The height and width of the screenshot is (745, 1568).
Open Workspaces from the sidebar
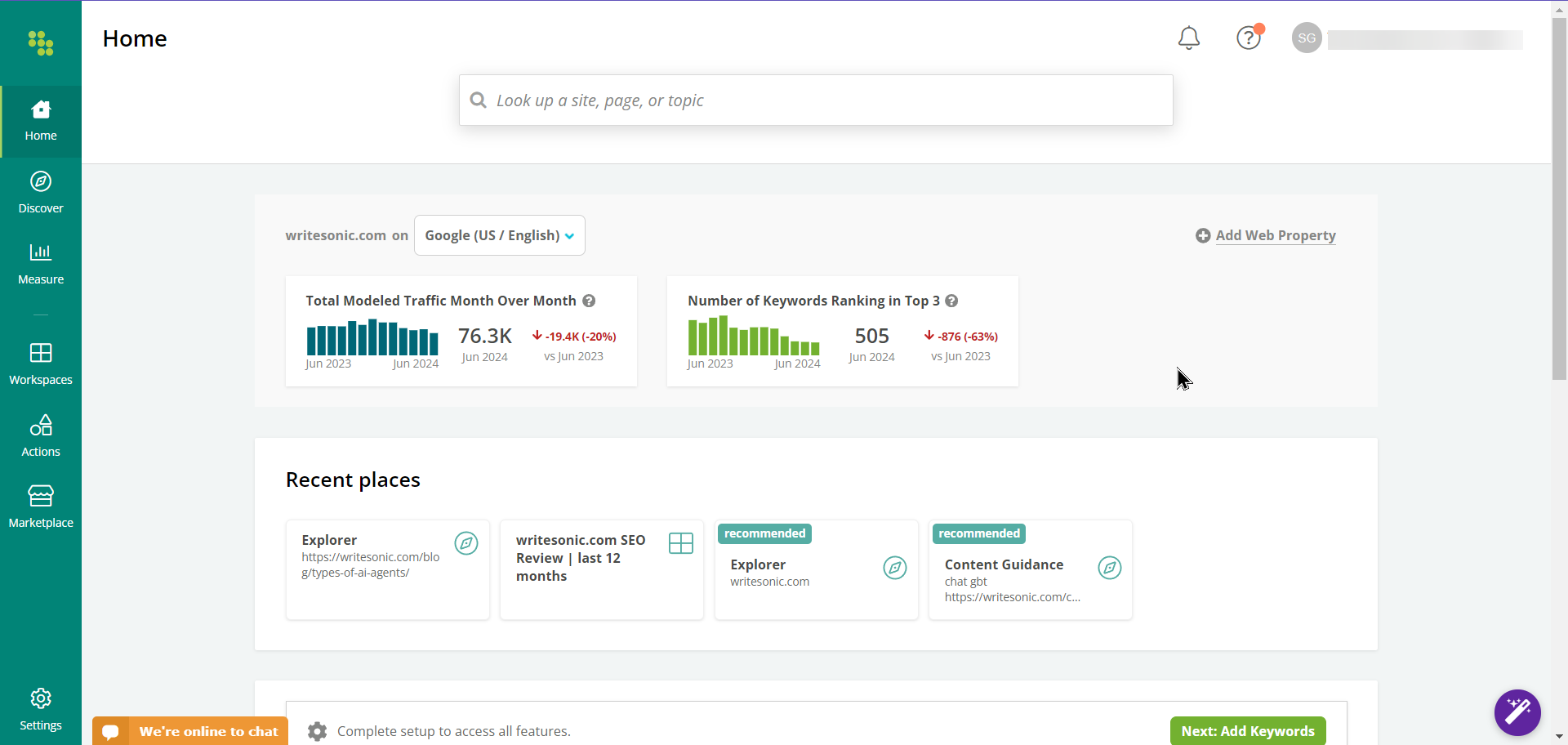point(40,364)
